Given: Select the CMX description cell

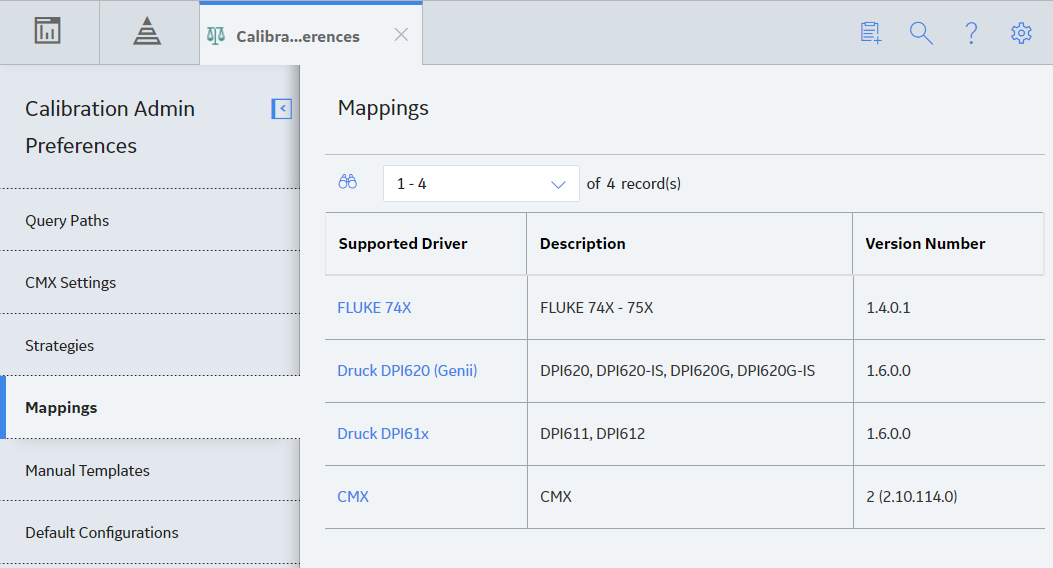Looking at the screenshot, I should click(x=690, y=497).
